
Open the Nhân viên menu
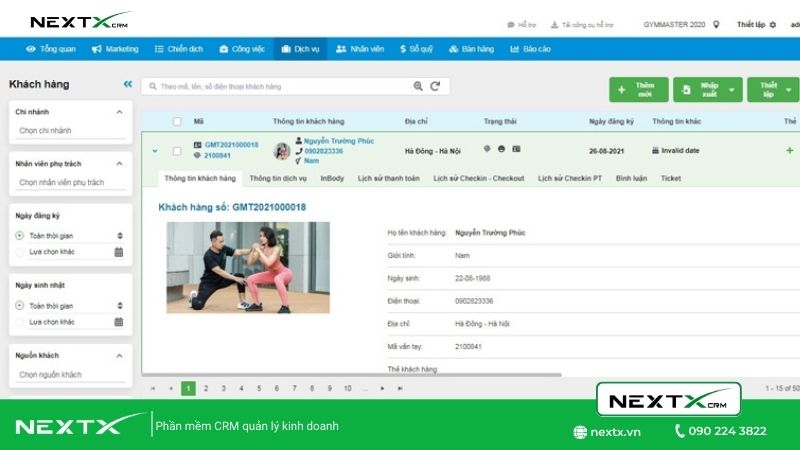tap(360, 49)
